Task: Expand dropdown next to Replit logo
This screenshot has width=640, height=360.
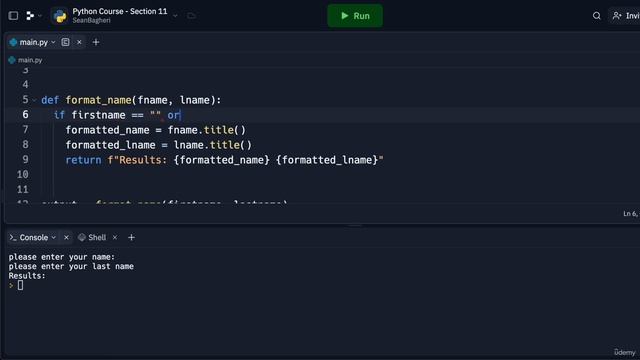Action: [x=40, y=16]
